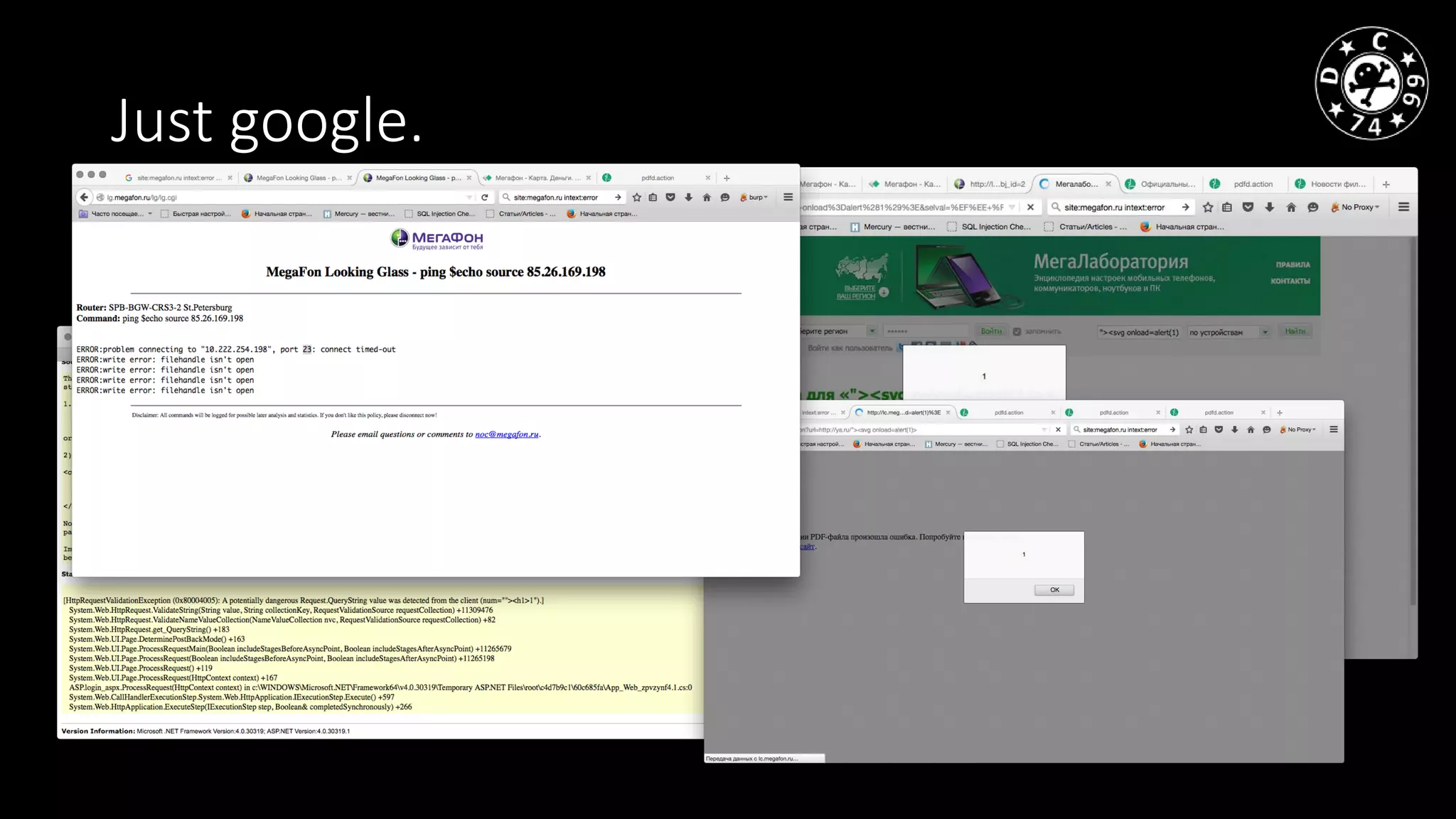Viewport: 1456px width, 819px height.
Task: Click the 'Найти' search button
Action: coord(1295,331)
